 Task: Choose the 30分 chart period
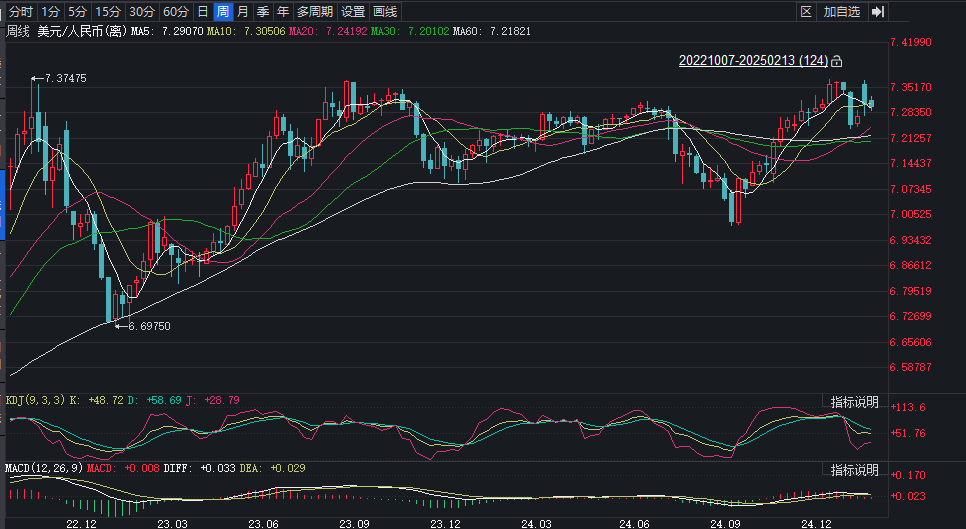click(142, 12)
